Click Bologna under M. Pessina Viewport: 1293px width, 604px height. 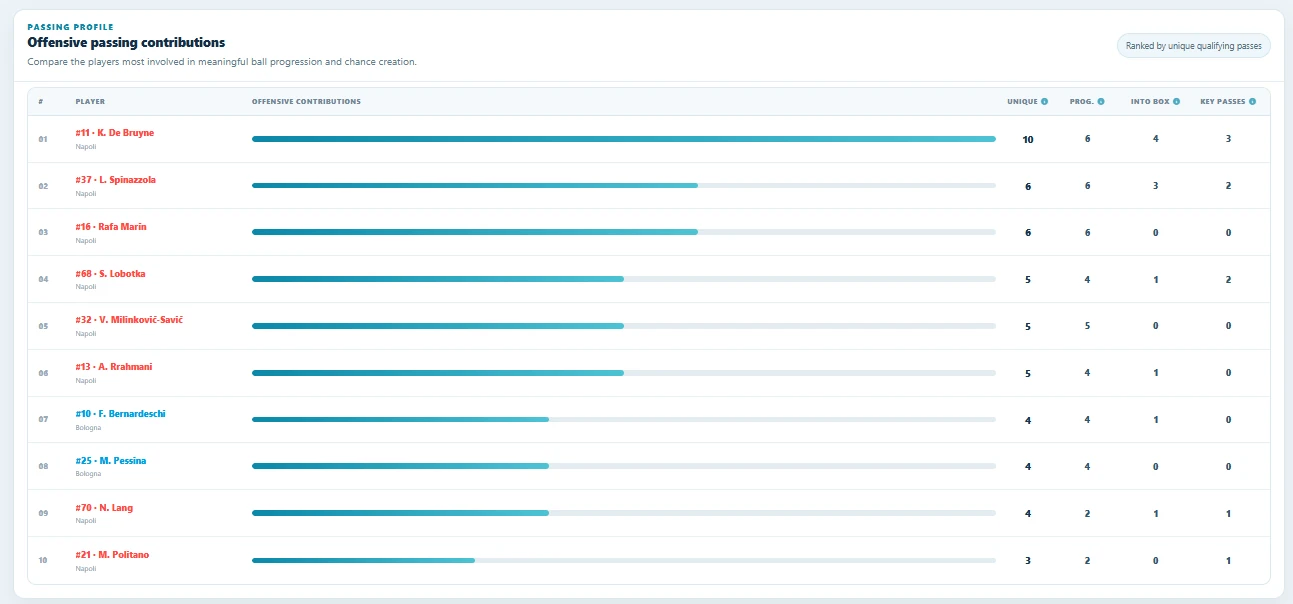tap(88, 474)
